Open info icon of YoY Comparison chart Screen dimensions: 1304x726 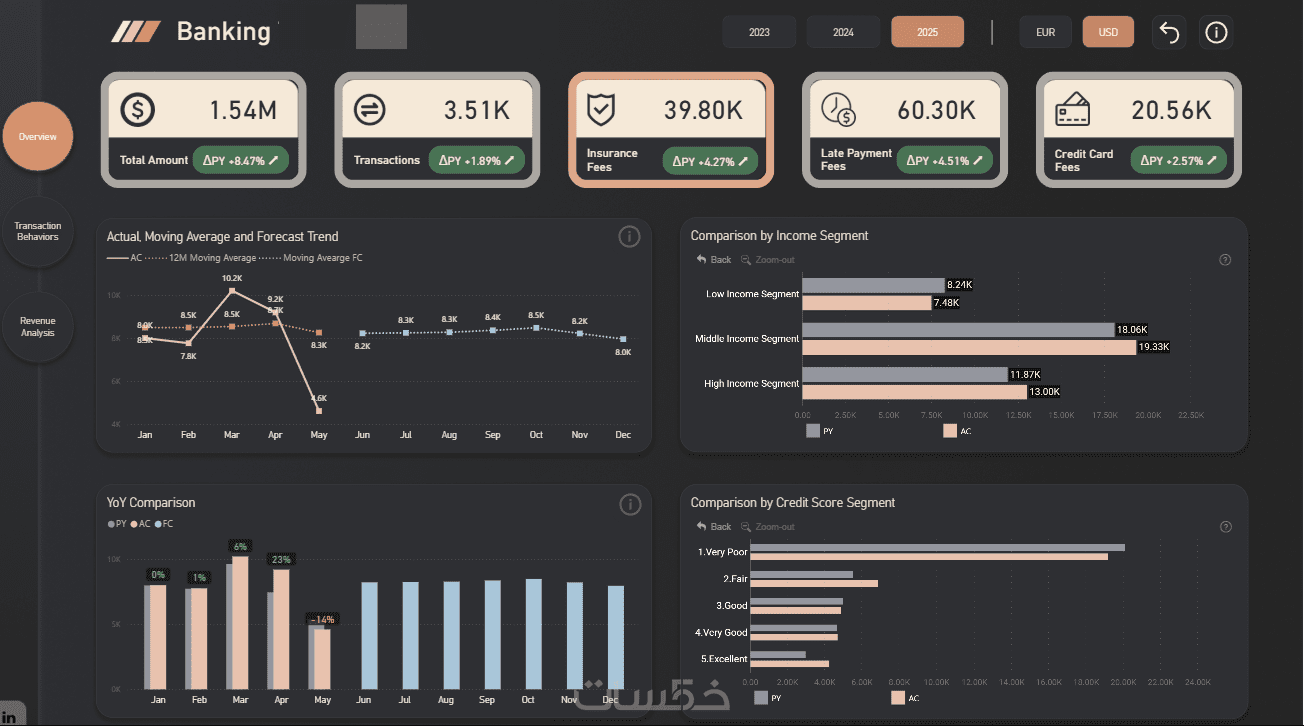pyautogui.click(x=629, y=504)
